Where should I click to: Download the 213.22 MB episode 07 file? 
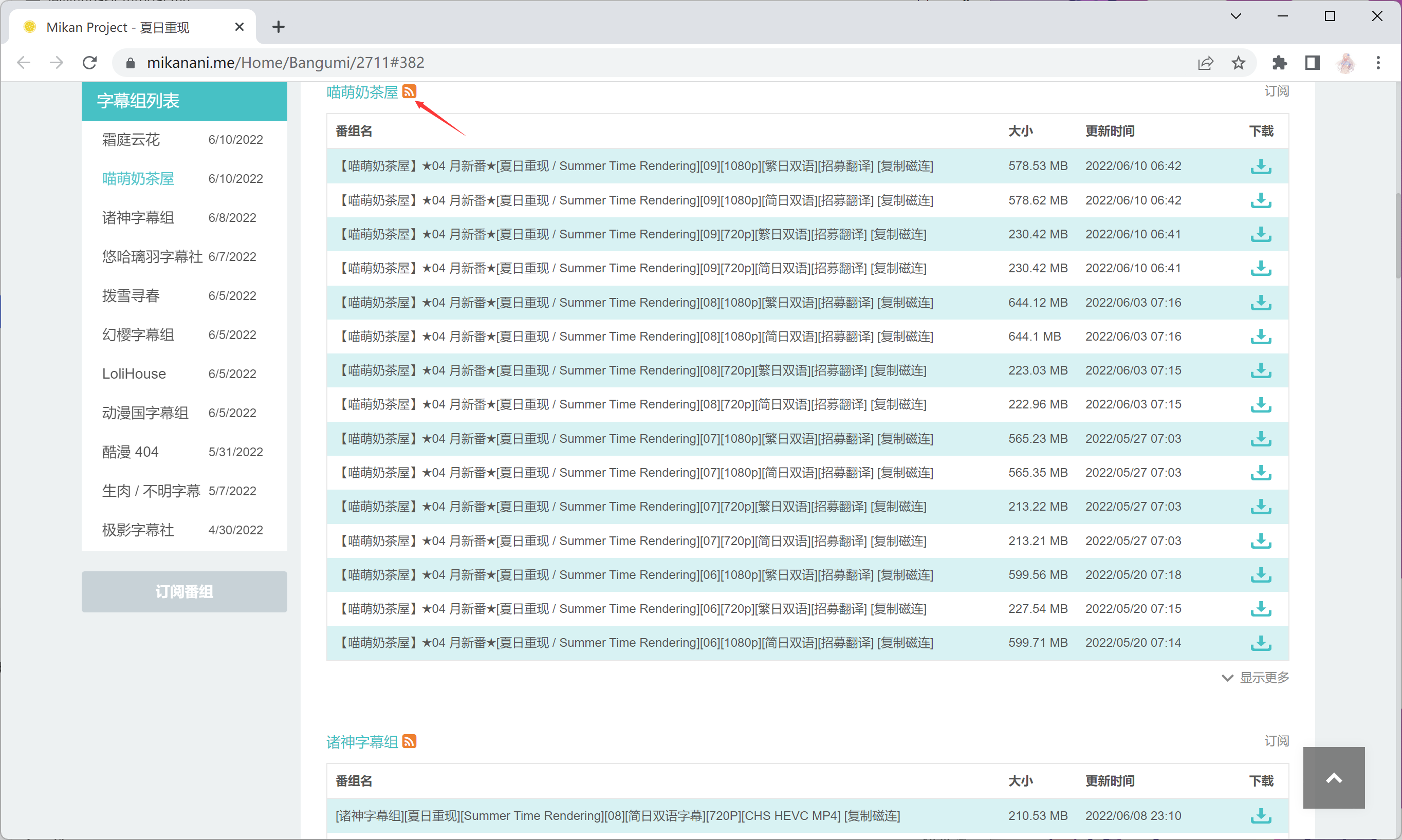tap(1261, 506)
